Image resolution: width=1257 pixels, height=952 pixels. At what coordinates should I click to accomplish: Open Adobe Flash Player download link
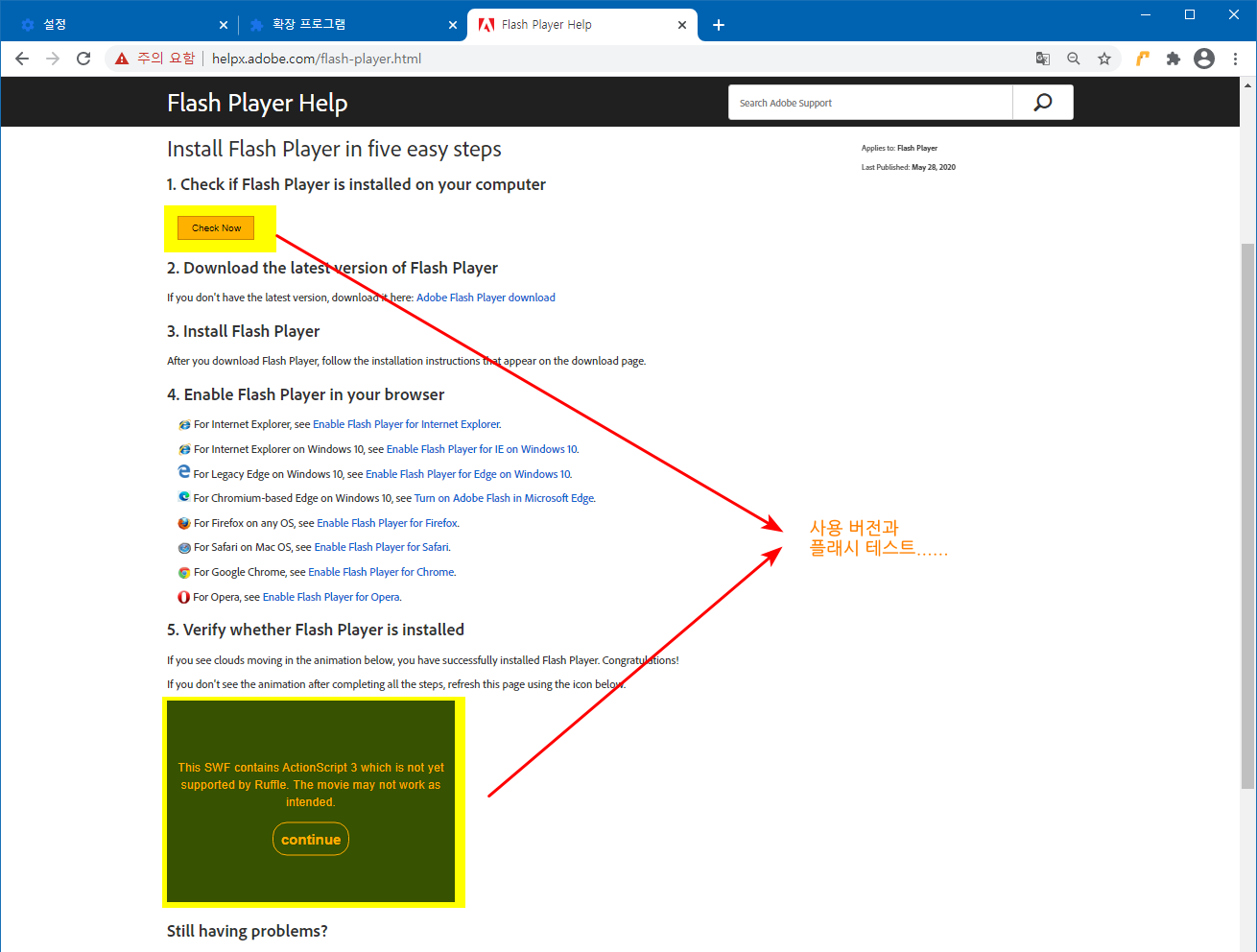pos(486,297)
